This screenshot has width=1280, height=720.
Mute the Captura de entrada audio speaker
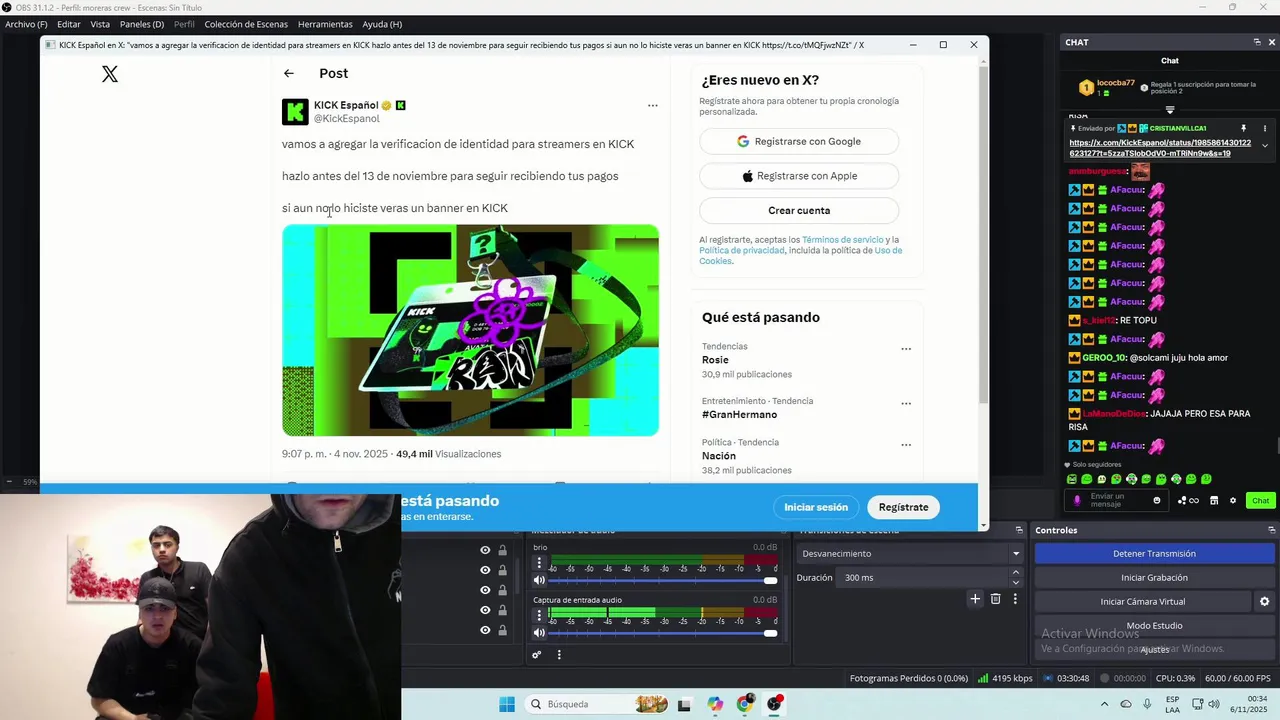pos(539,632)
